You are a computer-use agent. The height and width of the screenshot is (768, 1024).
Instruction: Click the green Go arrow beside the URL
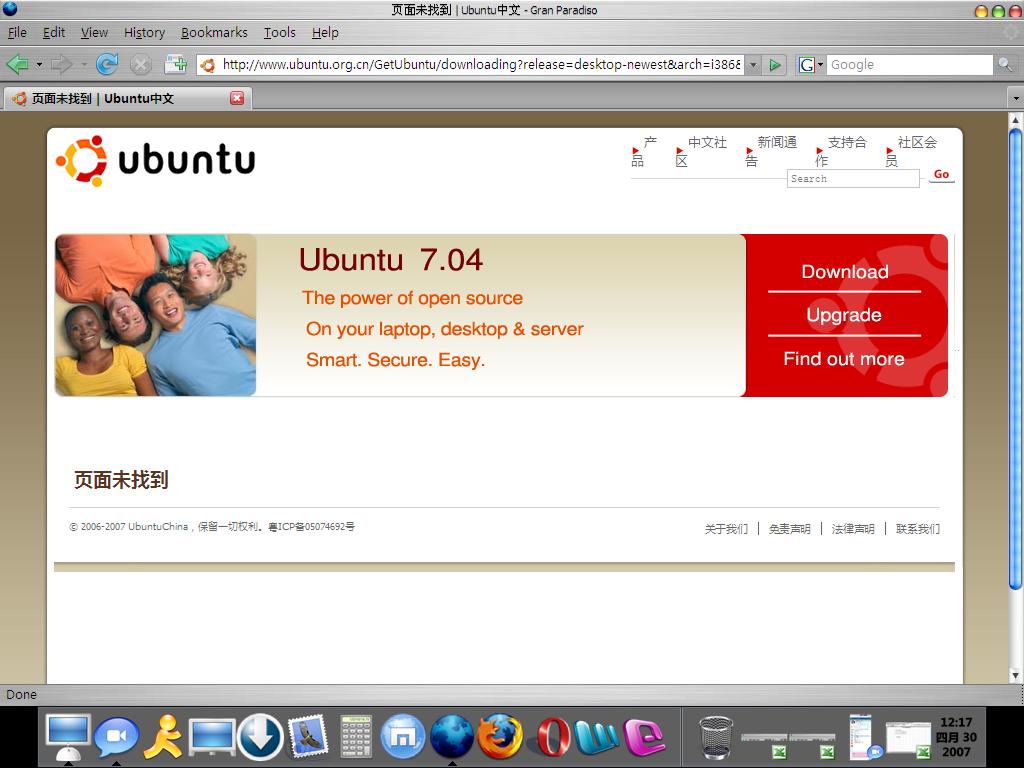[x=775, y=65]
